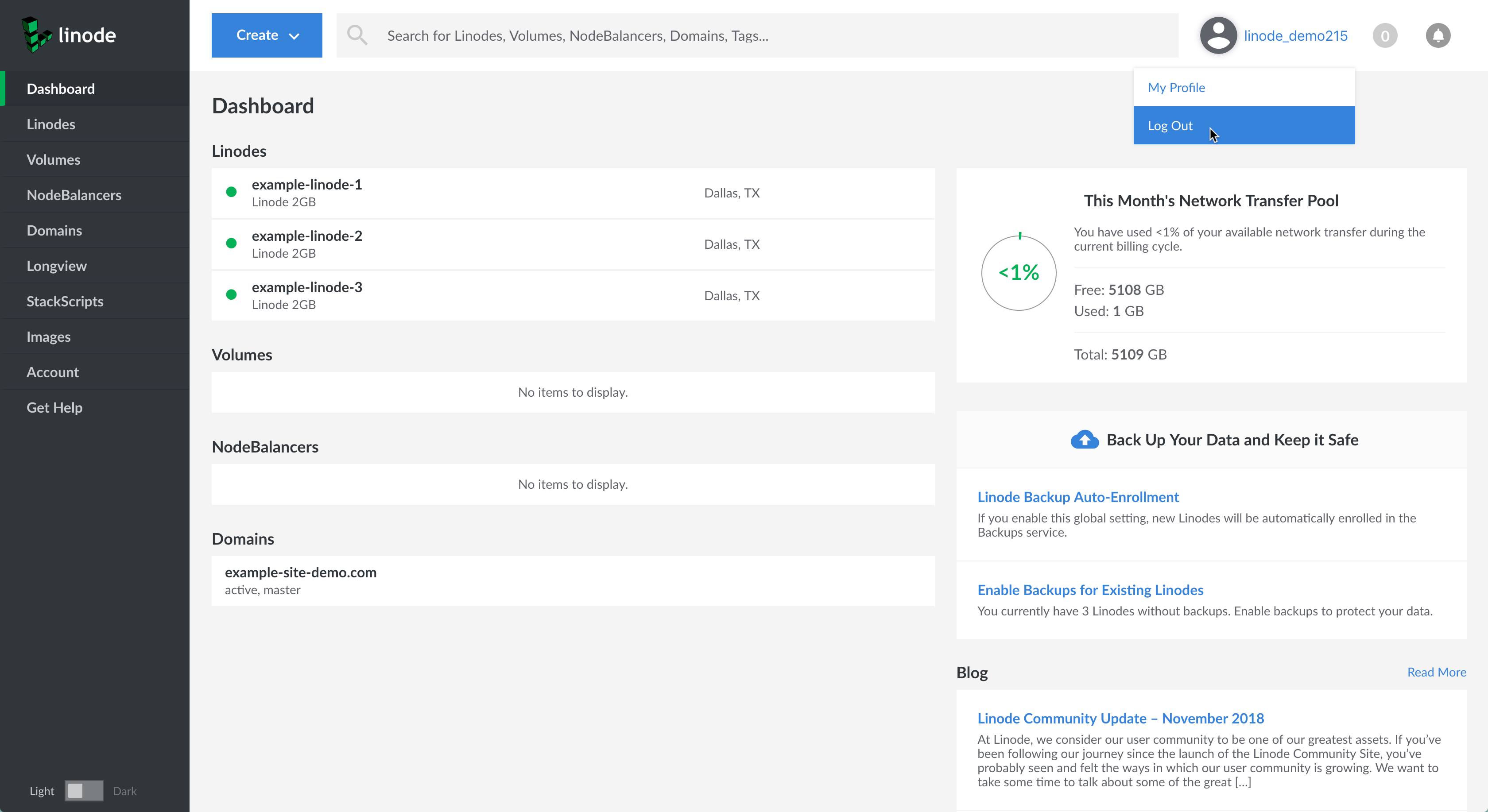The width and height of the screenshot is (1488, 812).
Task: Click the green status dot for example-linode-3
Action: coord(232,294)
